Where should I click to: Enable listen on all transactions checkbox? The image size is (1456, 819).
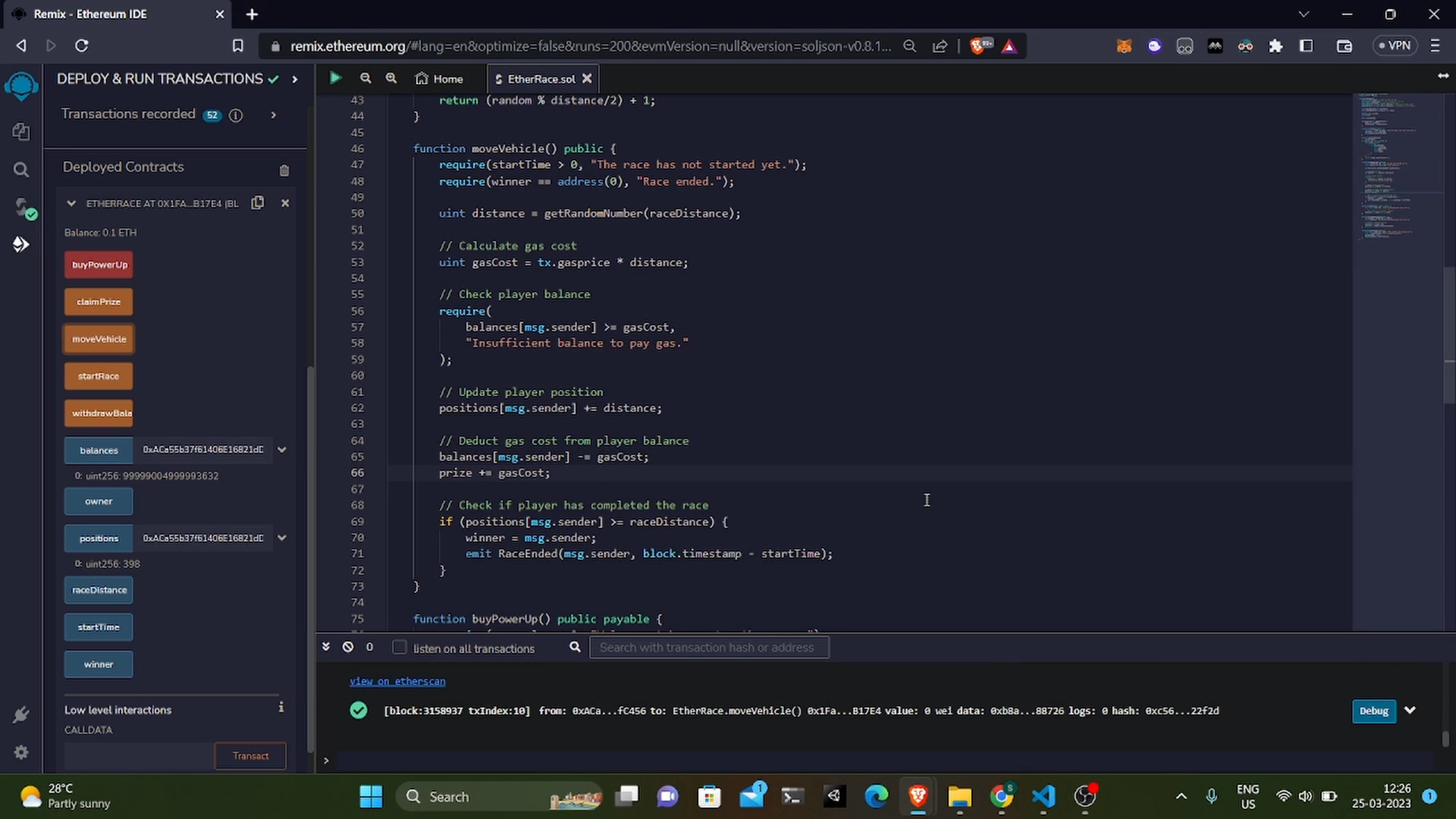coord(400,648)
